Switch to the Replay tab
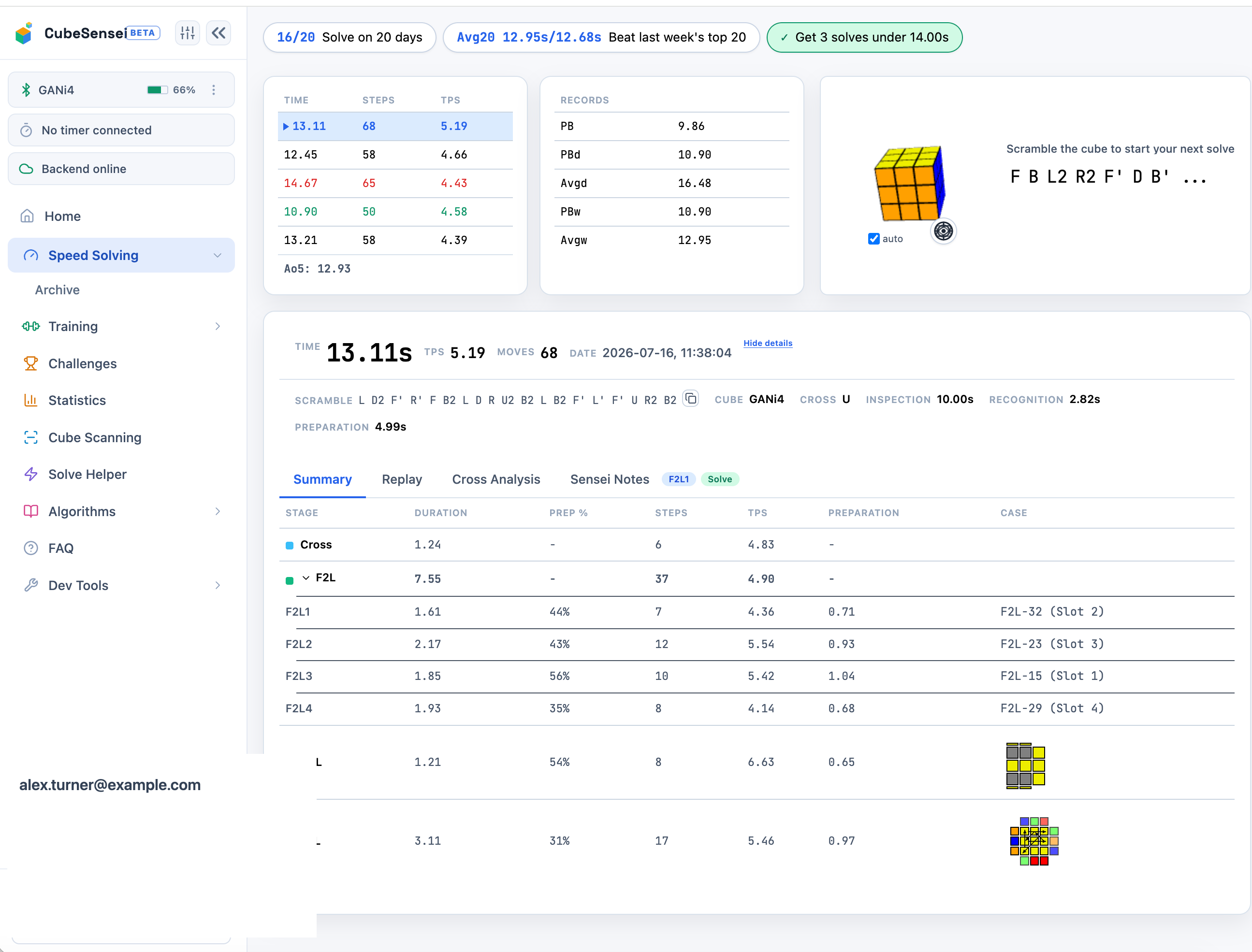Viewport: 1252px width, 952px height. pos(402,479)
